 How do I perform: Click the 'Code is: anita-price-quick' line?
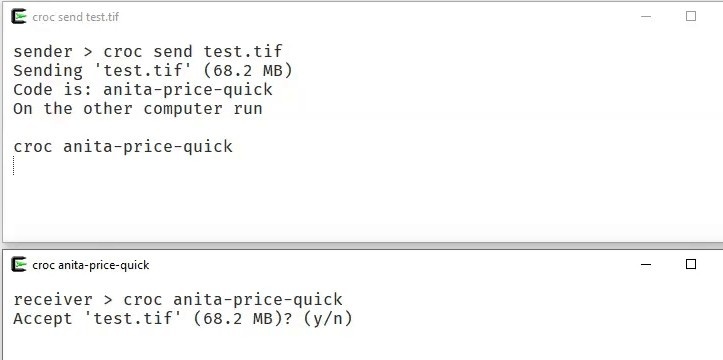143,89
